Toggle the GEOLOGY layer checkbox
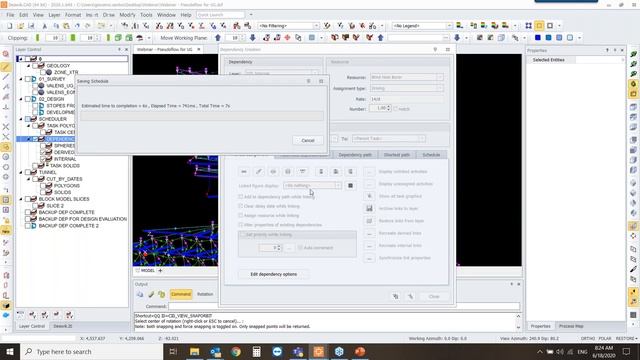The width and height of the screenshot is (640, 360). click(x=35, y=66)
